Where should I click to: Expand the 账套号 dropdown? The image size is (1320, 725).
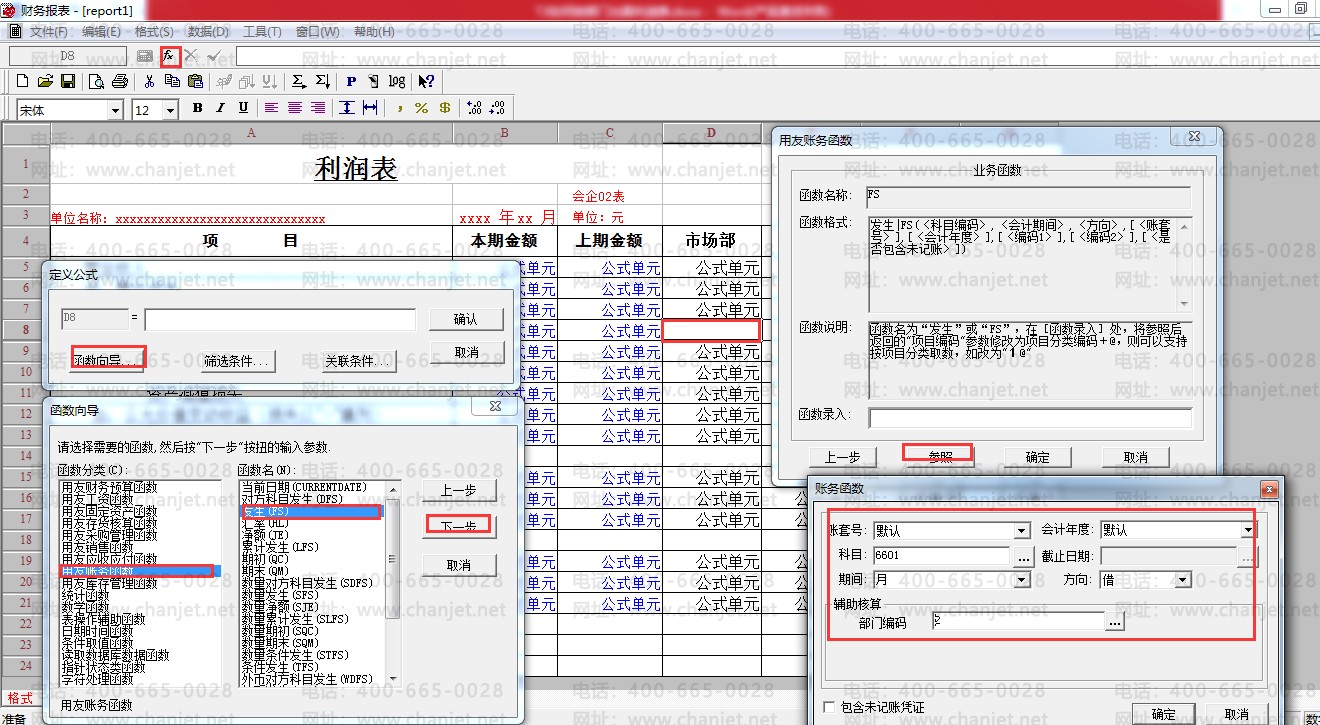click(x=1021, y=531)
